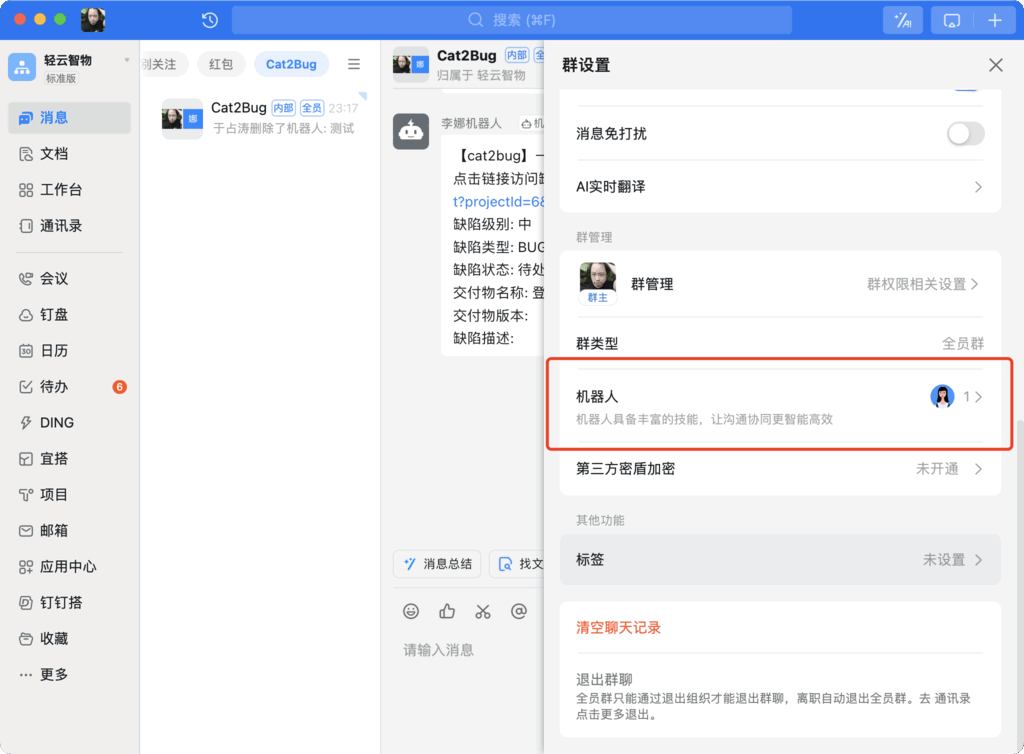Open 项目 in the sidebar
The width and height of the screenshot is (1024, 754).
click(x=69, y=495)
